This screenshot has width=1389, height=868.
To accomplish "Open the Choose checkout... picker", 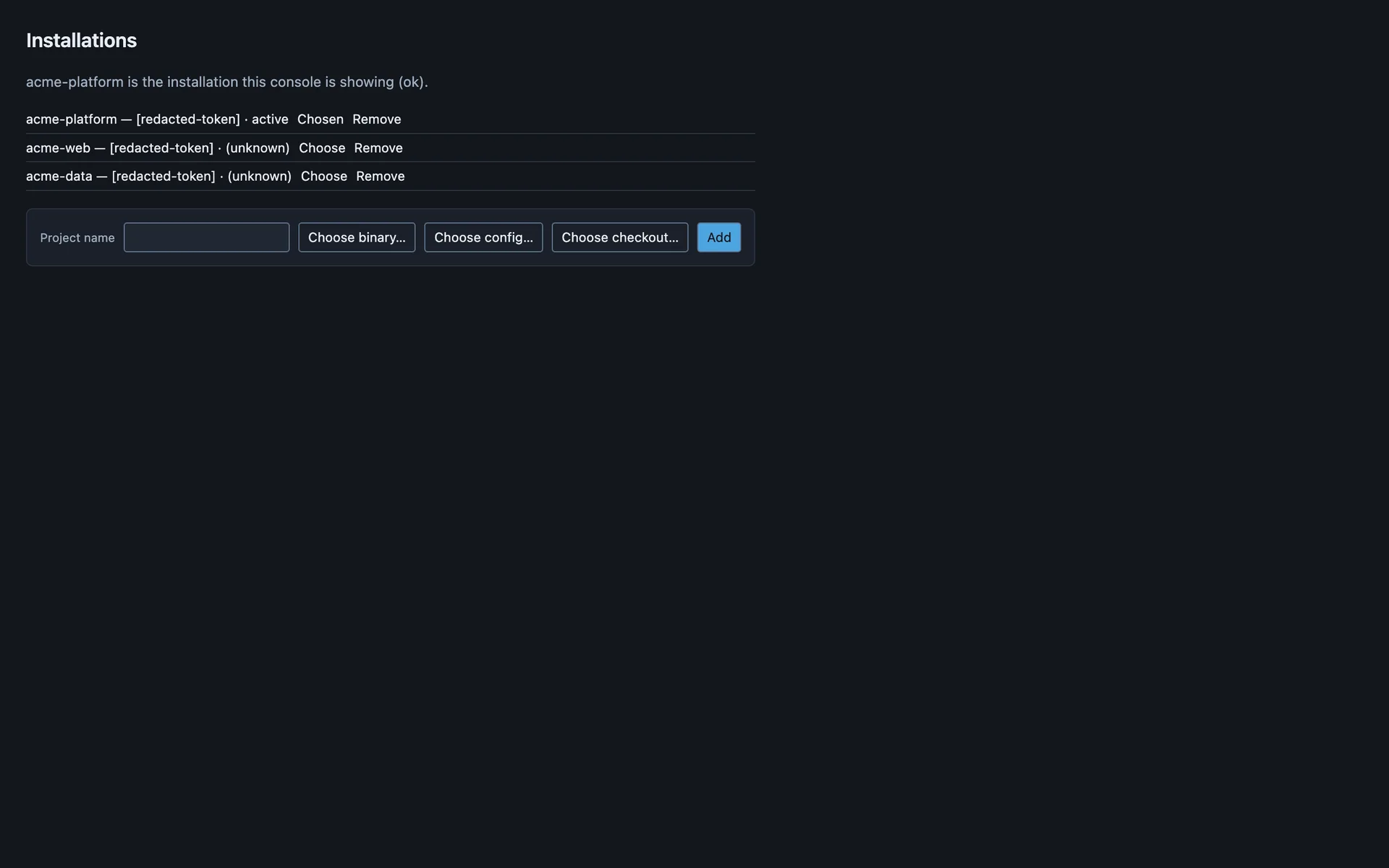I will pos(620,237).
